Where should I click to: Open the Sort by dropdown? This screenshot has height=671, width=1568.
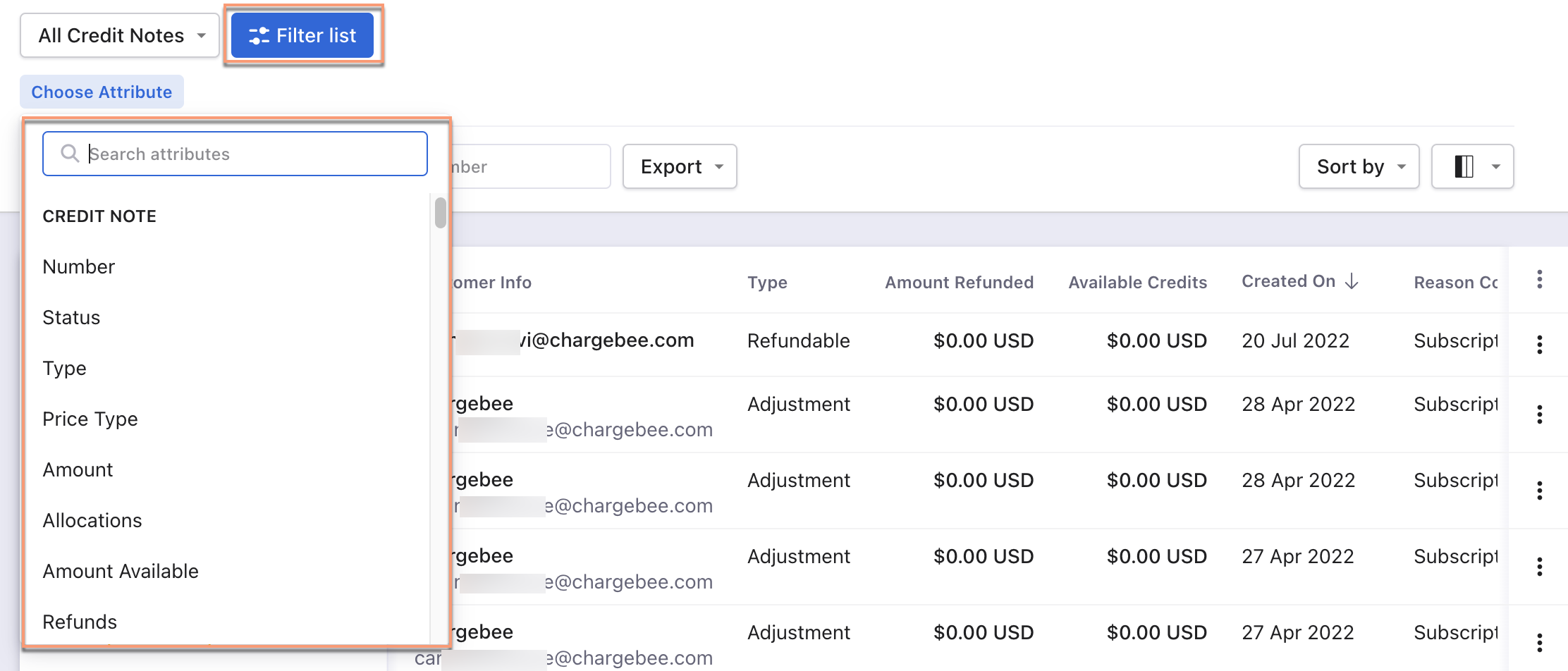[1359, 166]
